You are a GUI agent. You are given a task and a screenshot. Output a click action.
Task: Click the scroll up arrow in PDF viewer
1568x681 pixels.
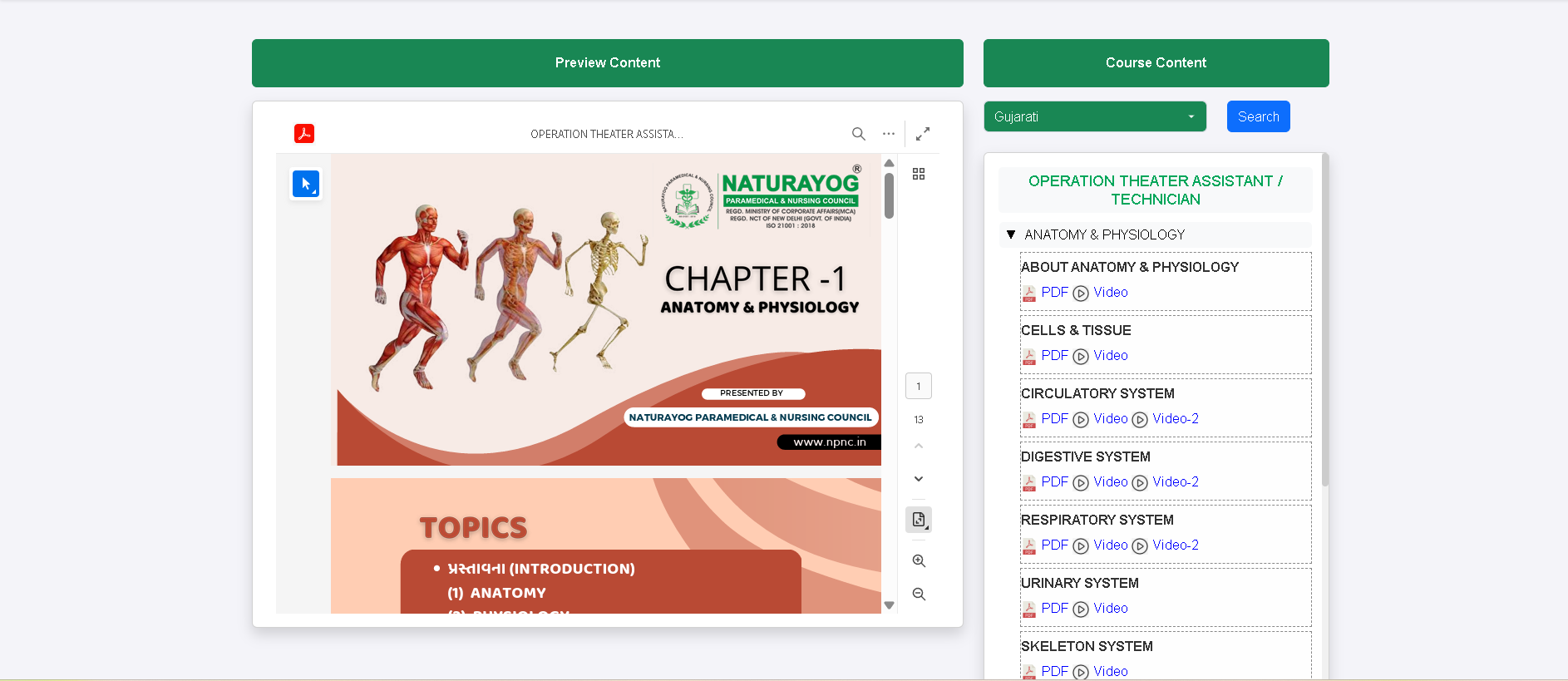coord(889,163)
